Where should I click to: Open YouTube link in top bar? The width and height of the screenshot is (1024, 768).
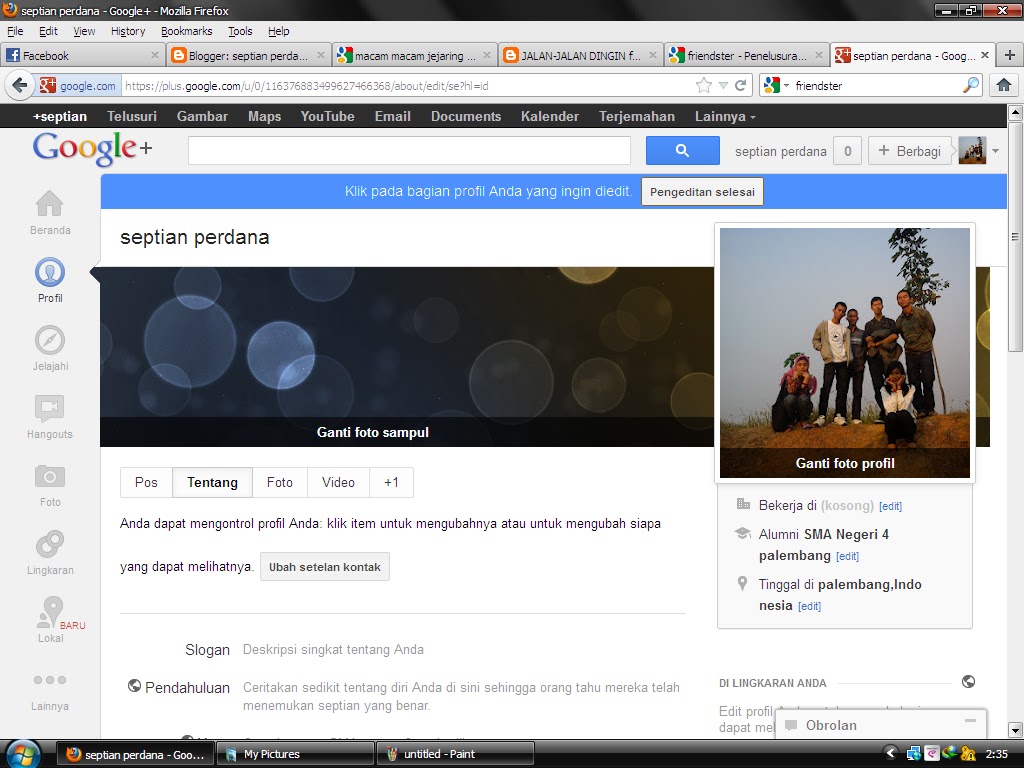pos(327,116)
